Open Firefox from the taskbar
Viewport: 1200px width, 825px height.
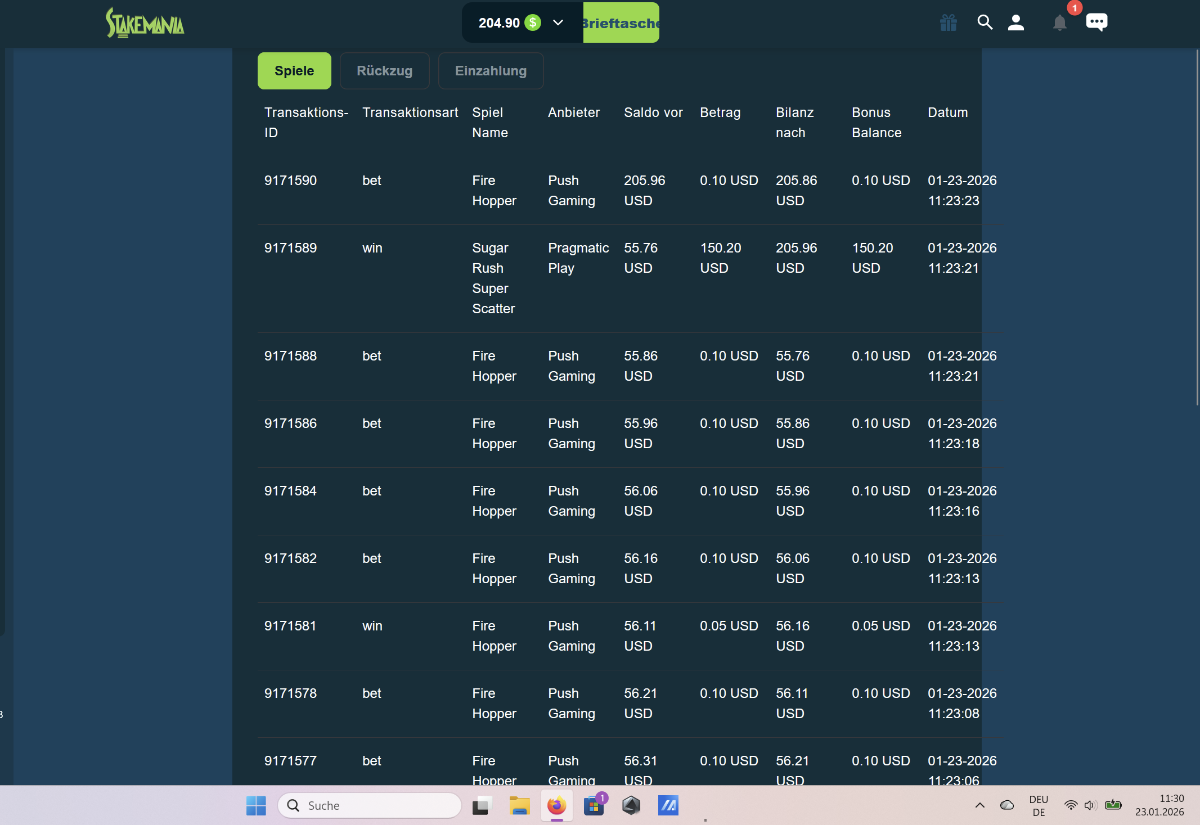(556, 805)
